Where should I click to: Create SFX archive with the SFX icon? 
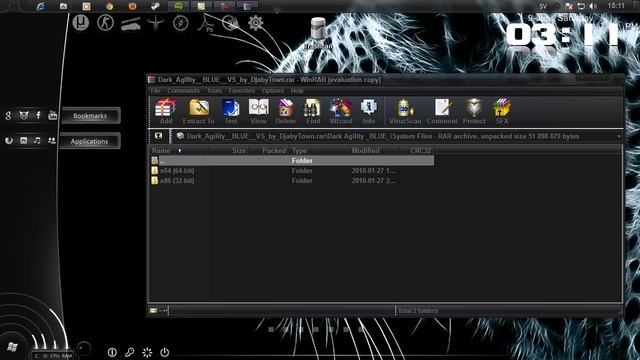[x=502, y=111]
